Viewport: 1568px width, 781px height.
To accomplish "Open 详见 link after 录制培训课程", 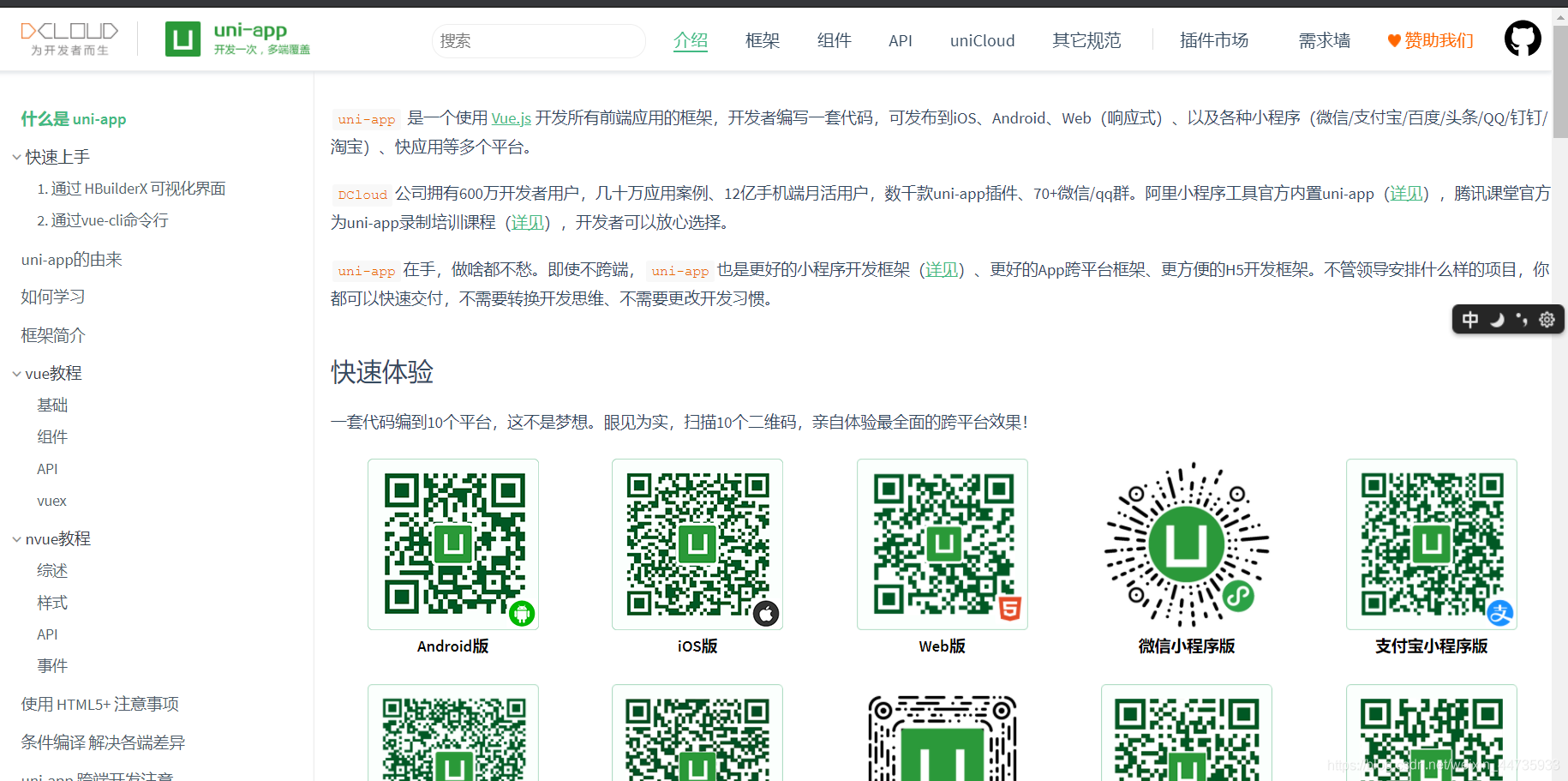I will (x=528, y=223).
